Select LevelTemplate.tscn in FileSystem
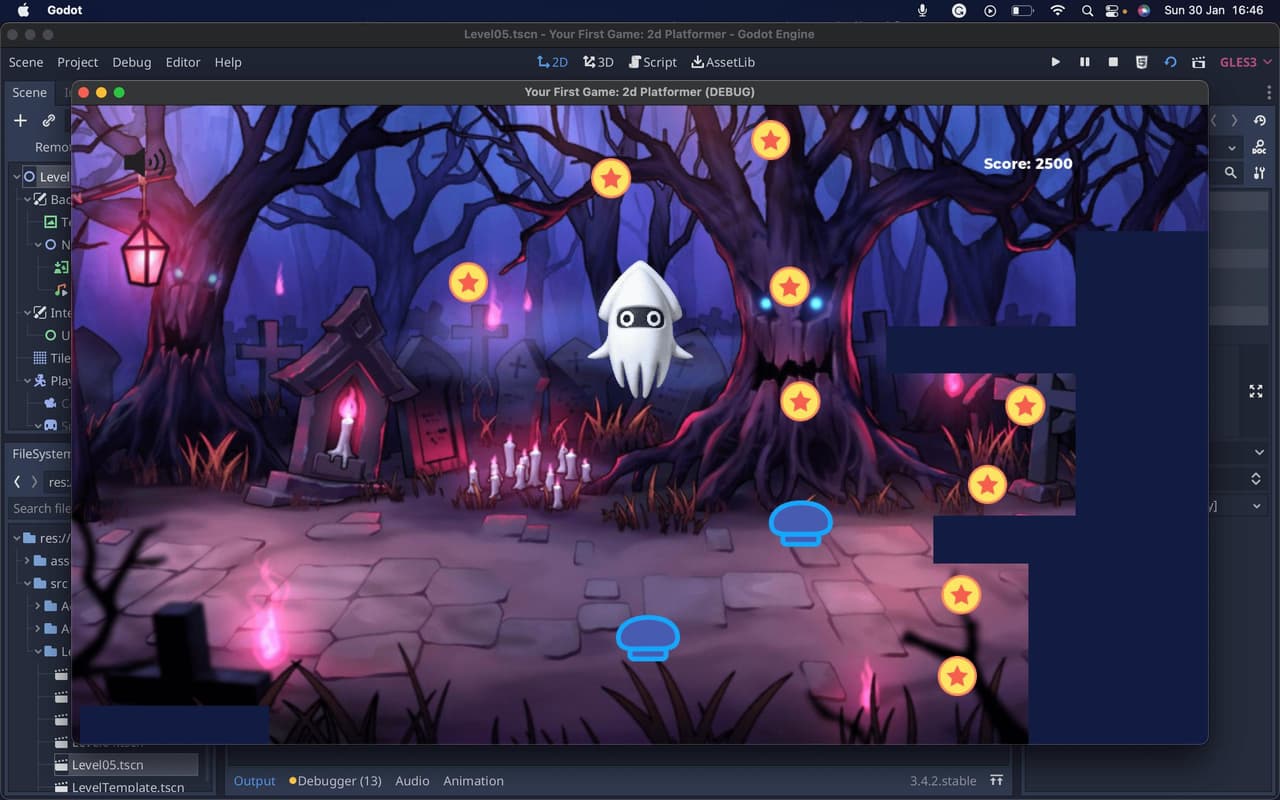The image size is (1280, 800). click(120, 788)
